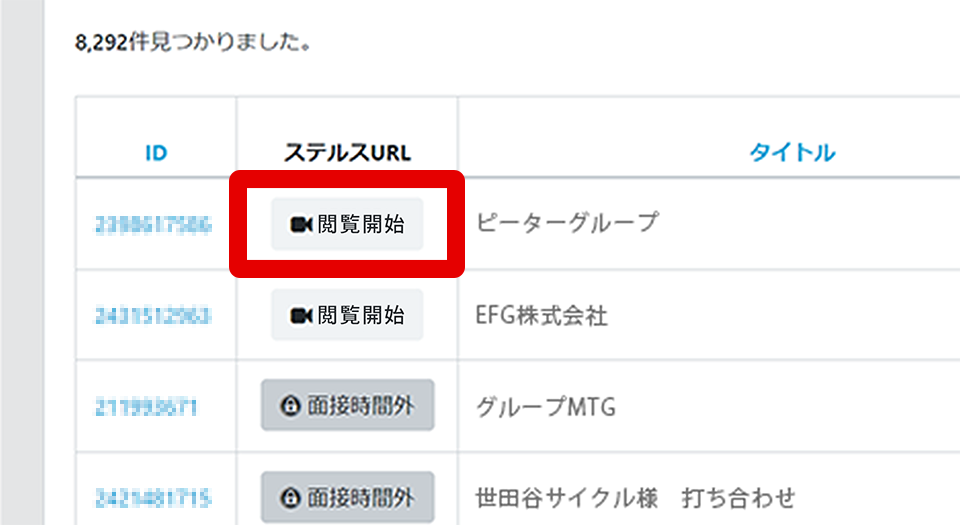Open the blurred ID link for ピーターグループ
The height and width of the screenshot is (525, 960).
coord(153,225)
